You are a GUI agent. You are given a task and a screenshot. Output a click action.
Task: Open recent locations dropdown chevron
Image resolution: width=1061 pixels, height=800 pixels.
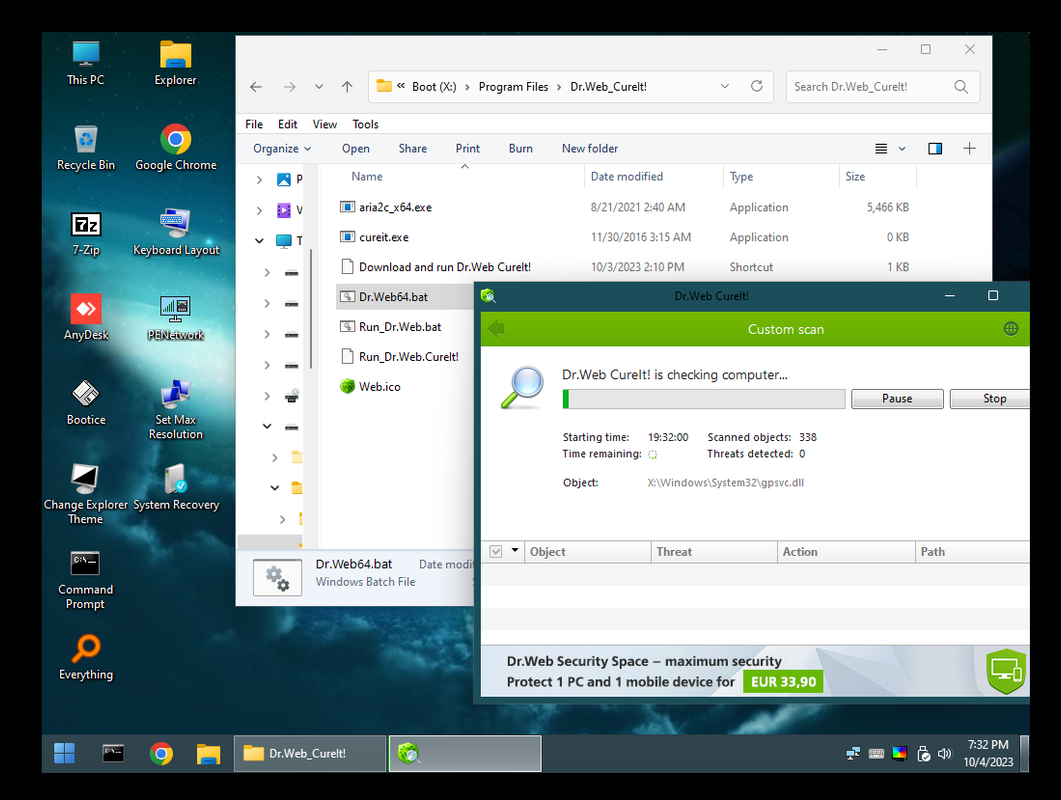tap(319, 87)
